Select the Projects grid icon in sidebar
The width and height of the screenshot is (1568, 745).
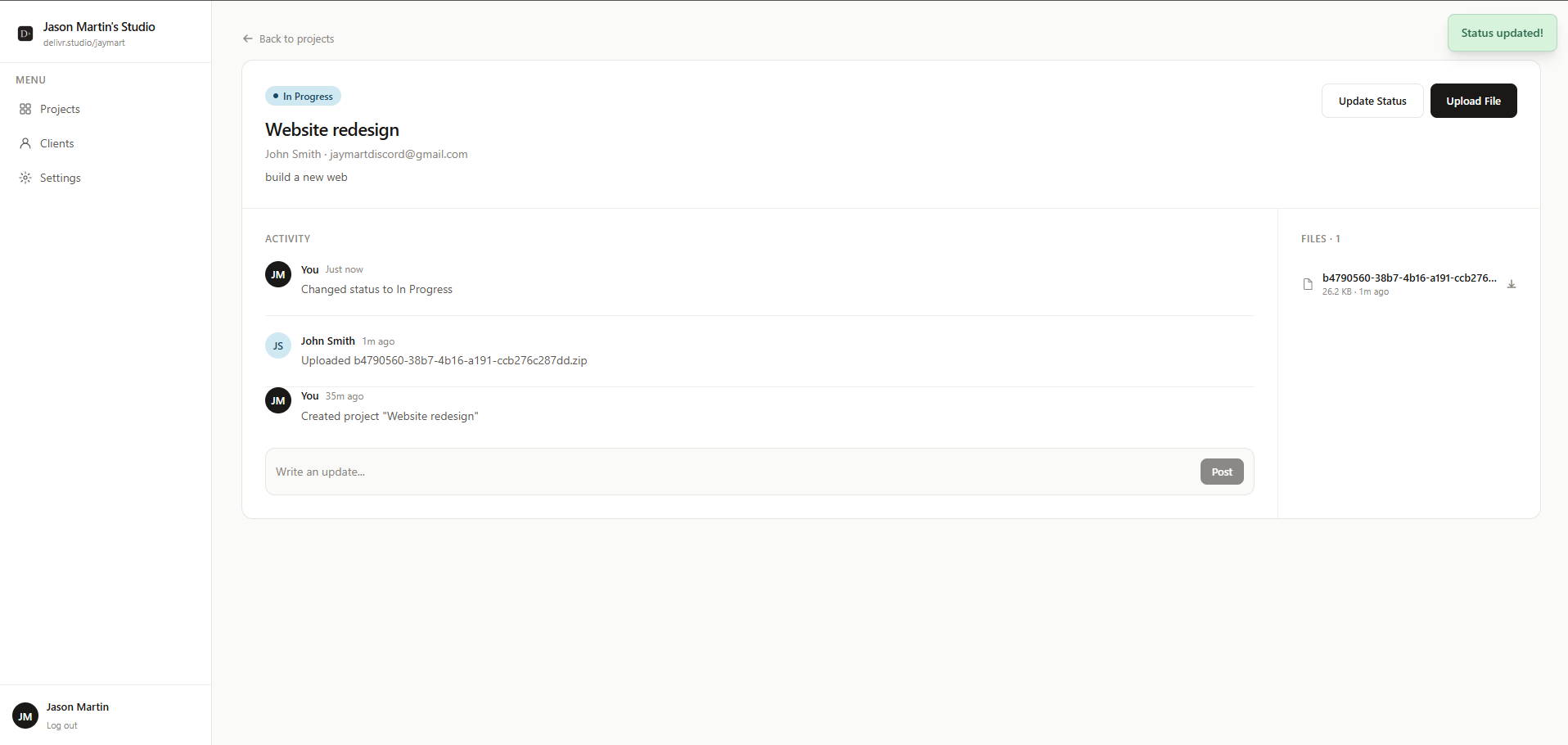25,109
